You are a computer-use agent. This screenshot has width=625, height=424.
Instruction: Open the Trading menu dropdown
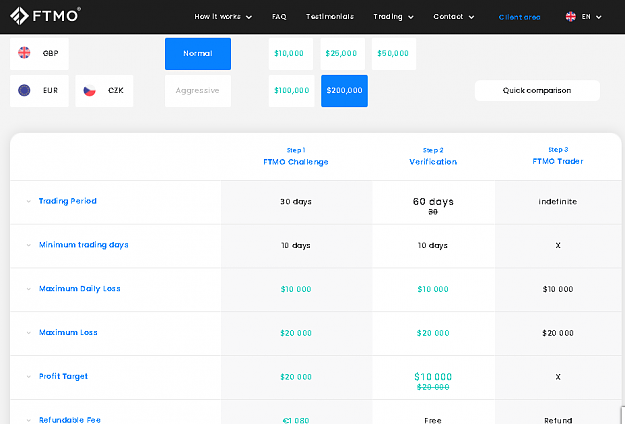(x=393, y=17)
